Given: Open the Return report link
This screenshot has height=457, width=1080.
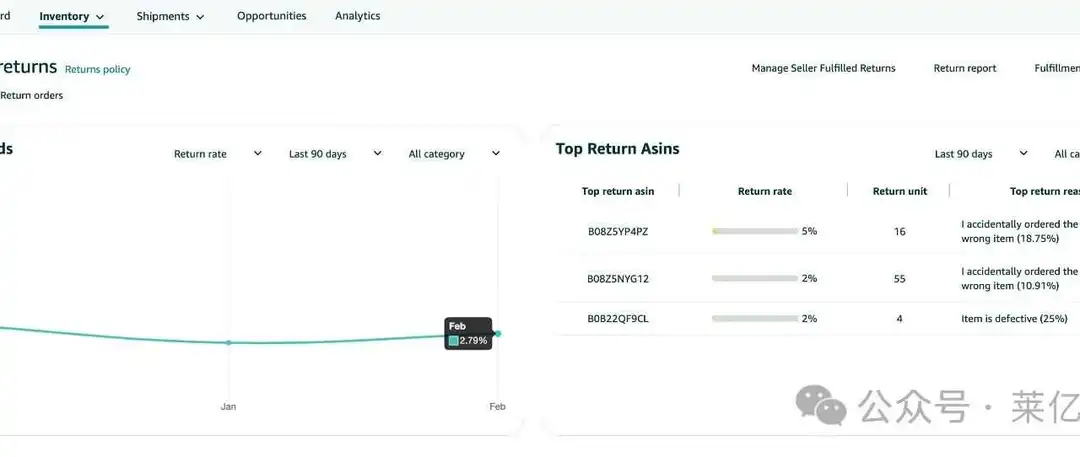Looking at the screenshot, I should (x=964, y=68).
